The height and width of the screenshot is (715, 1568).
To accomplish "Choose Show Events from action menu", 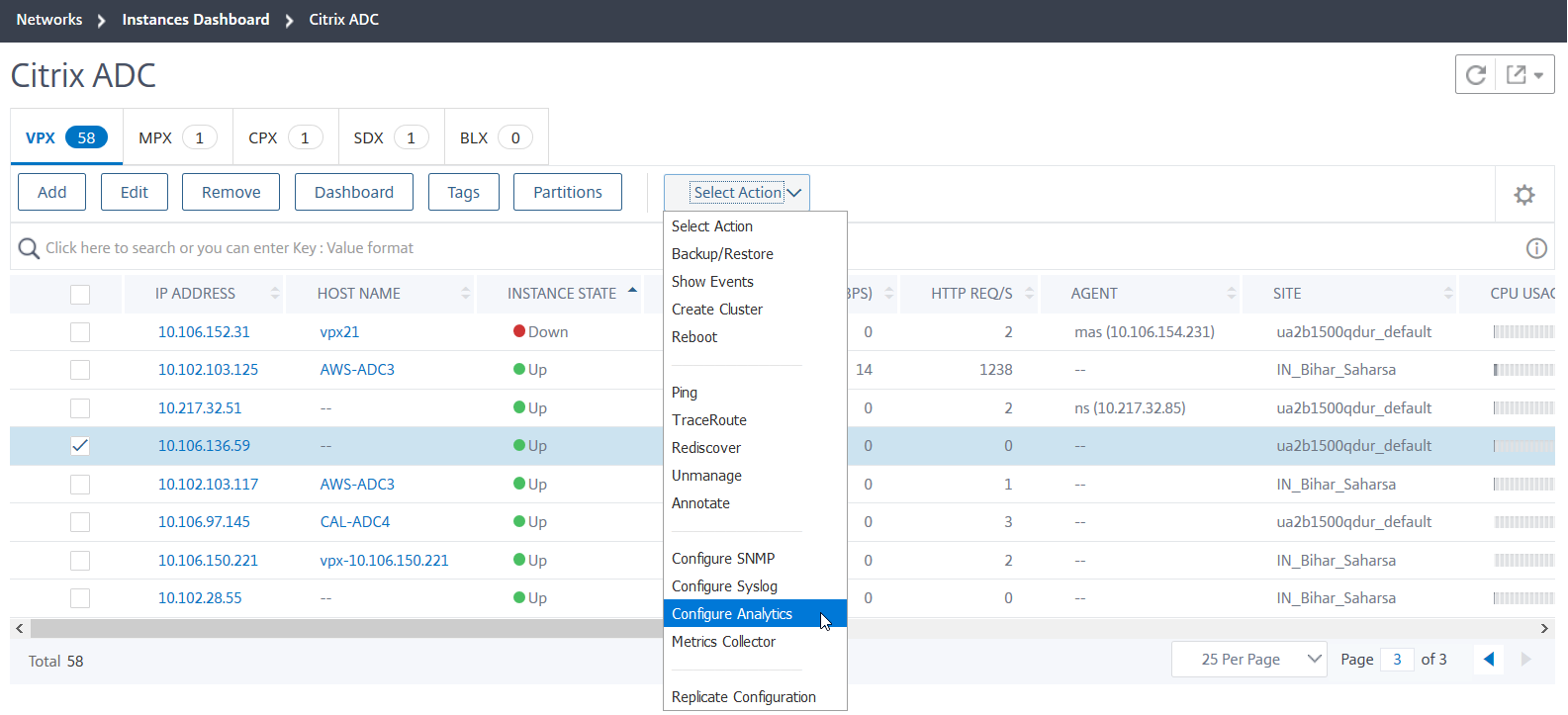I will [x=755, y=282].
